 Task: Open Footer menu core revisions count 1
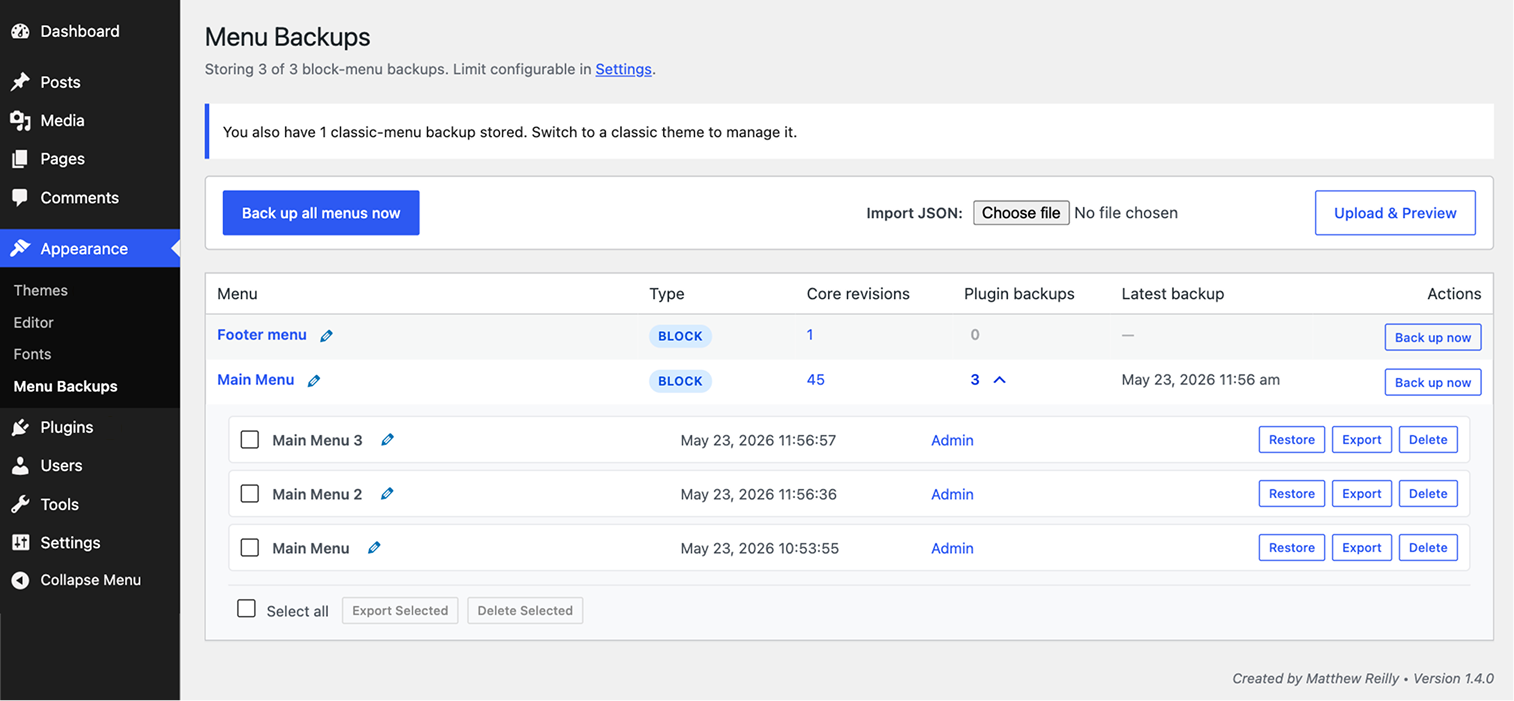810,335
